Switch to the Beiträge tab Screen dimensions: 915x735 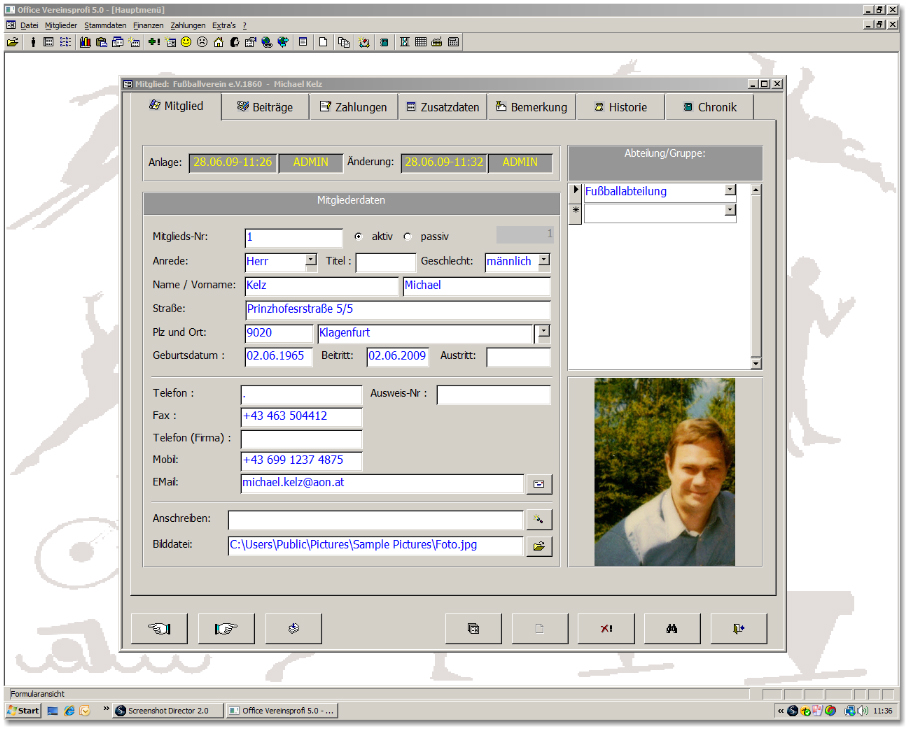point(265,107)
